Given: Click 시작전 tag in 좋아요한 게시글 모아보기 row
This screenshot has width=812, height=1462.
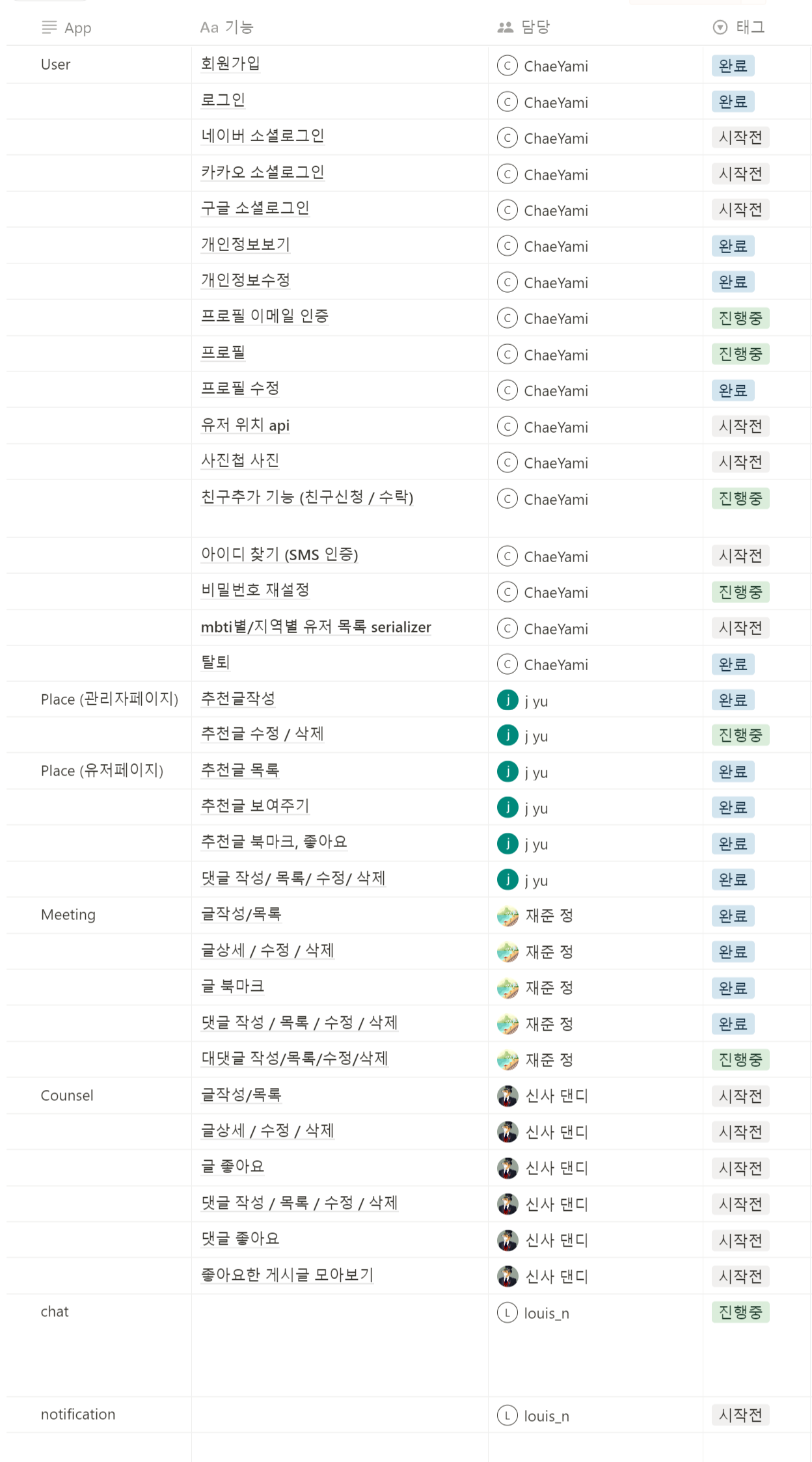Looking at the screenshot, I should [740, 1276].
